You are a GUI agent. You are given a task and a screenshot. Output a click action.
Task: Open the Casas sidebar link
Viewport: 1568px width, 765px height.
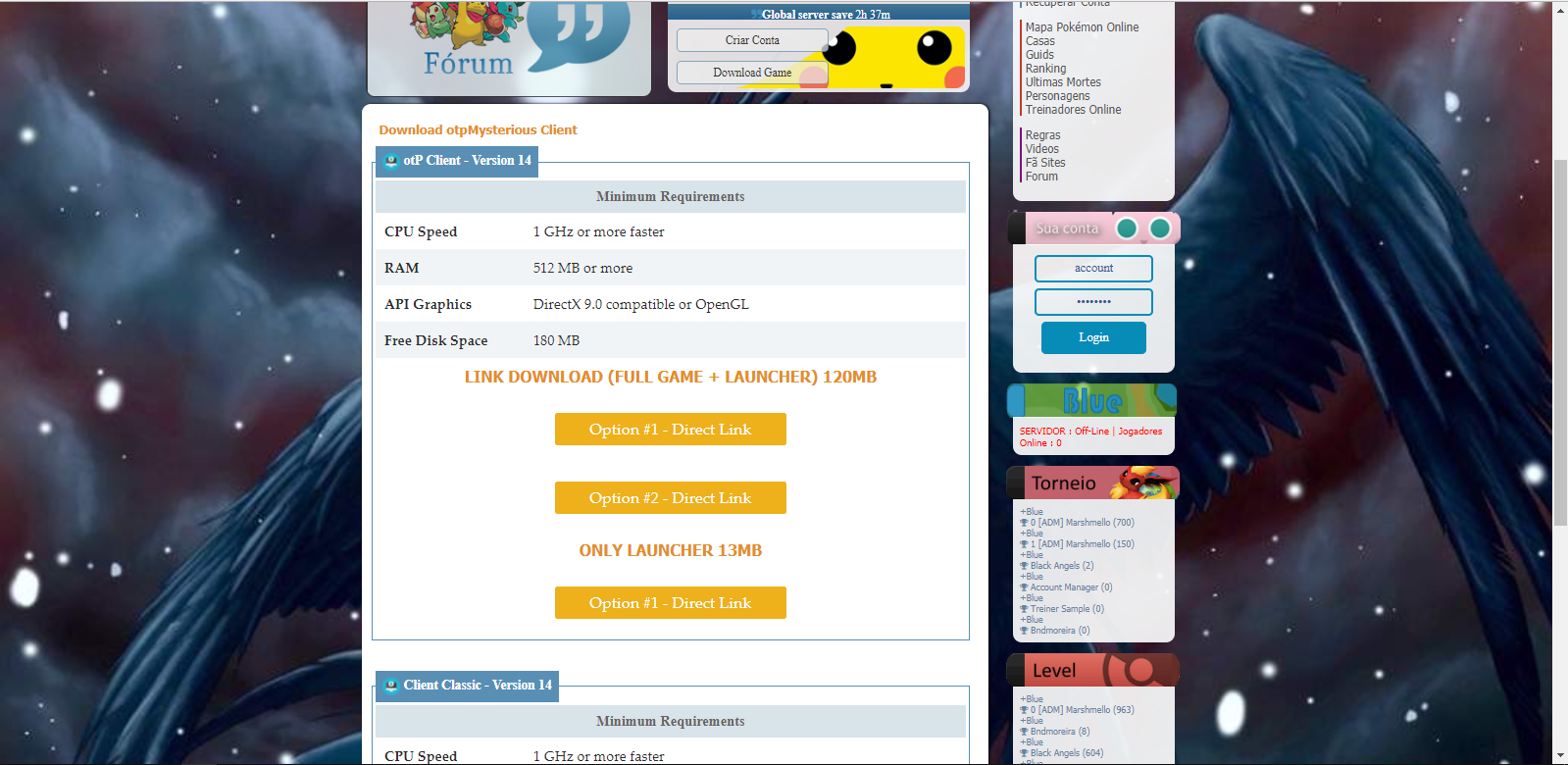(x=1040, y=41)
